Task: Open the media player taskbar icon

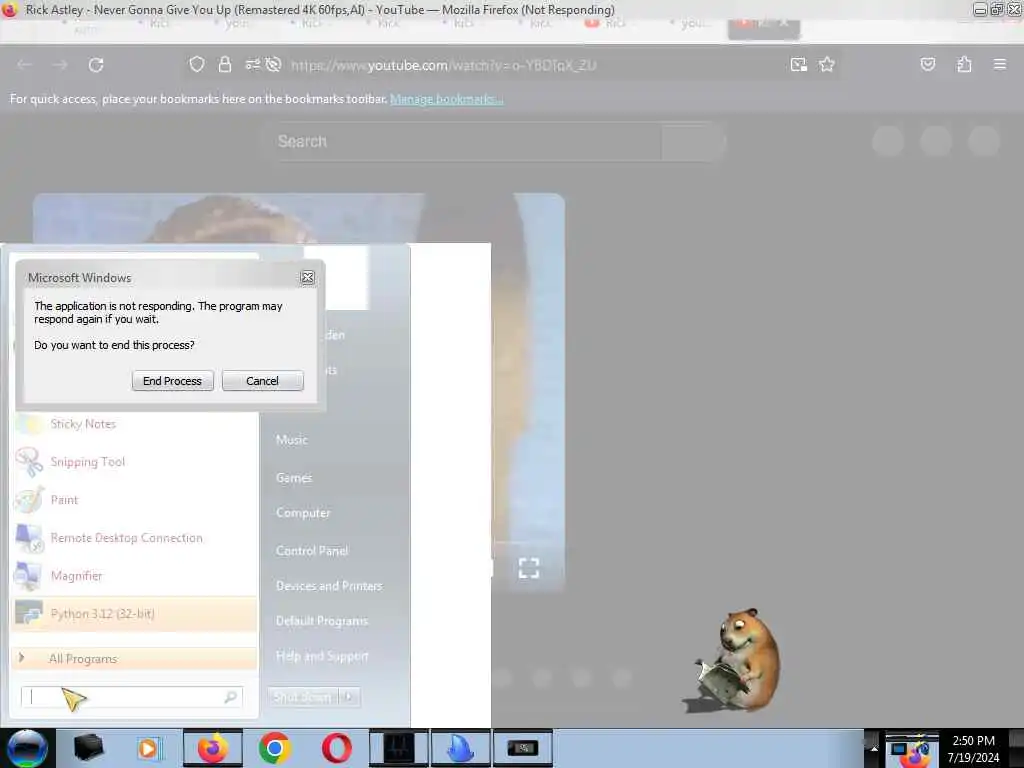Action: click(x=148, y=748)
